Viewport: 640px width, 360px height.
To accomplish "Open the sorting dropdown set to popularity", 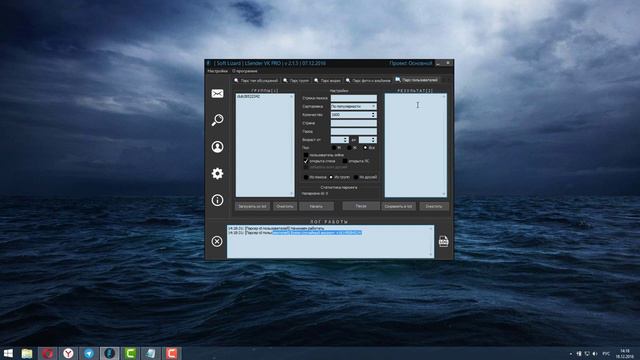I will [x=353, y=106].
